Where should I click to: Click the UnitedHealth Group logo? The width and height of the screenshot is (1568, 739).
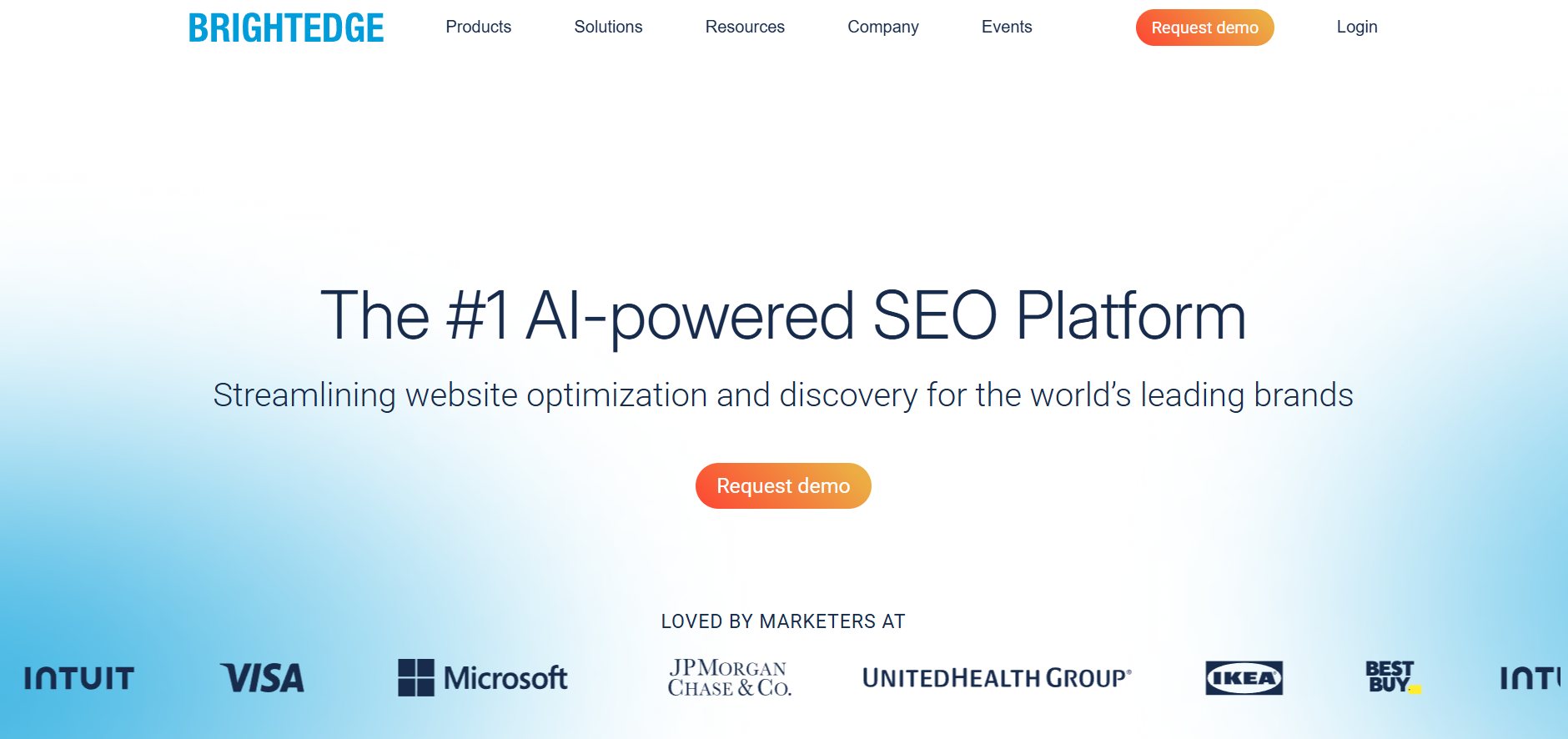pos(997,678)
